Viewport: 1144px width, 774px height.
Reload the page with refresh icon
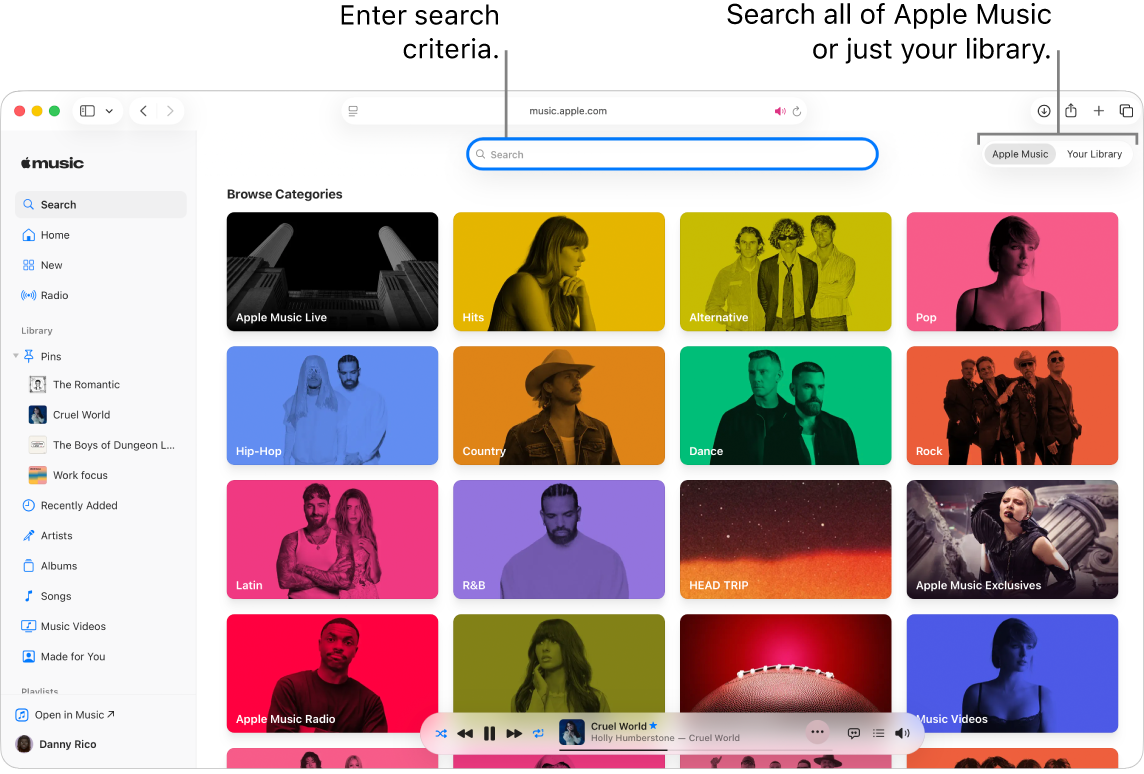(x=797, y=111)
